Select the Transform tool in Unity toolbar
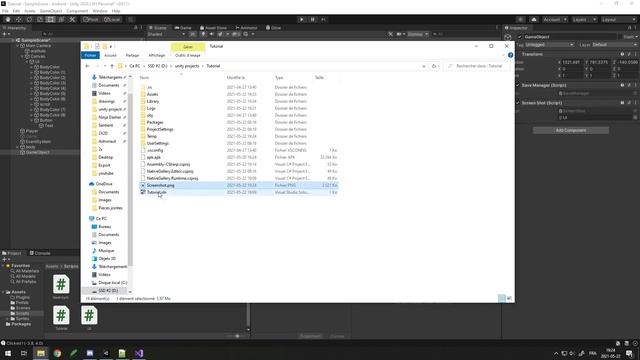The image size is (640, 360). pos(61,19)
